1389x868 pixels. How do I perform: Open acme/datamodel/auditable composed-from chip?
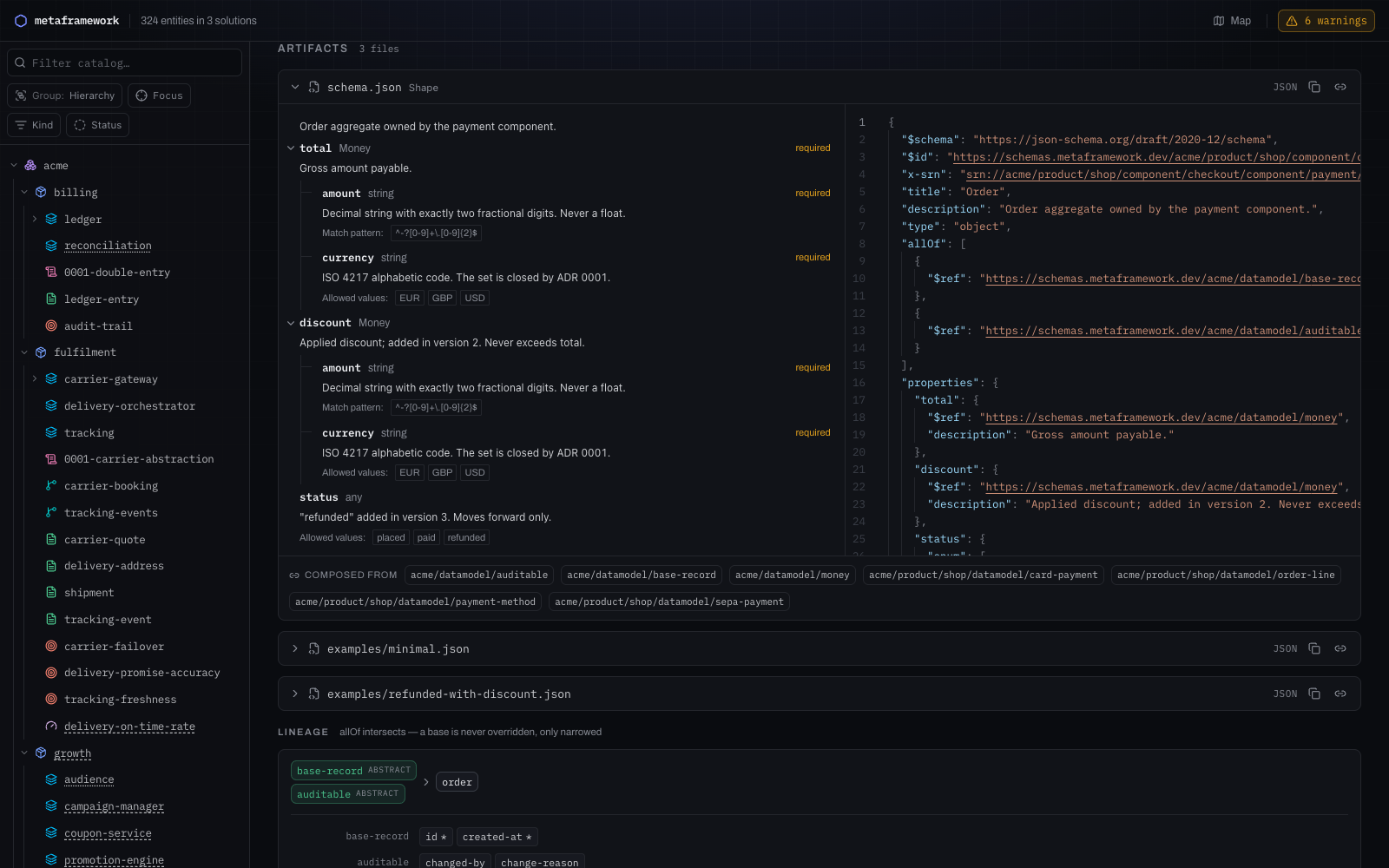[479, 575]
